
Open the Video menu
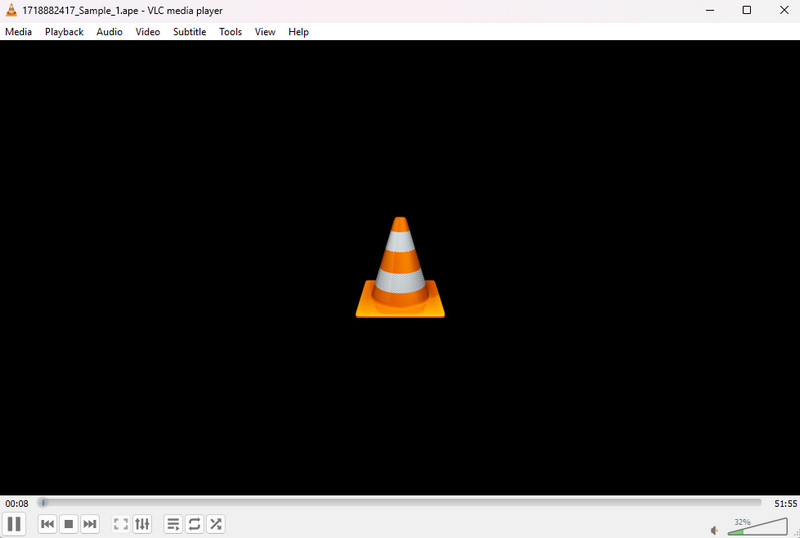[x=148, y=32]
